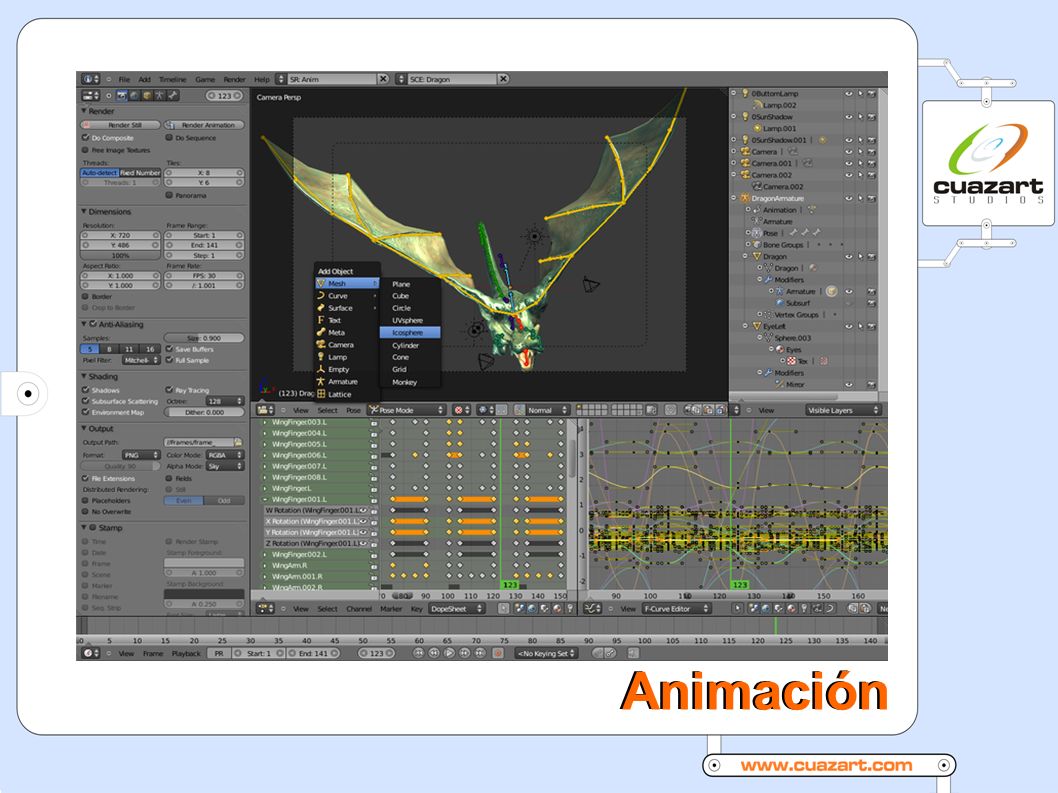Click the Lattice grid icon in Add menu
This screenshot has width=1058, height=793.
pos(321,394)
